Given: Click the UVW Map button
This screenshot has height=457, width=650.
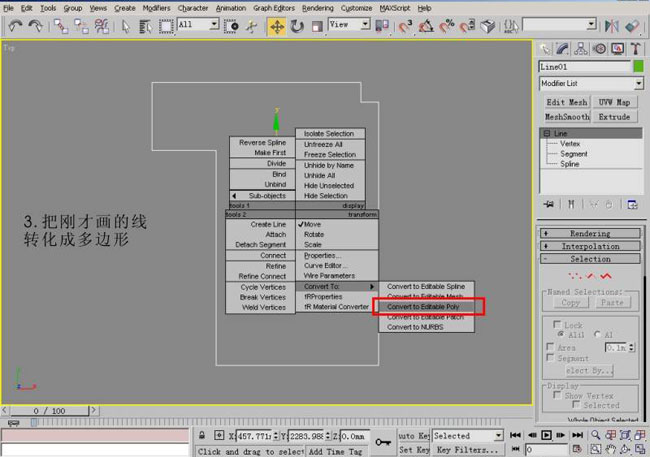Looking at the screenshot, I should (614, 102).
